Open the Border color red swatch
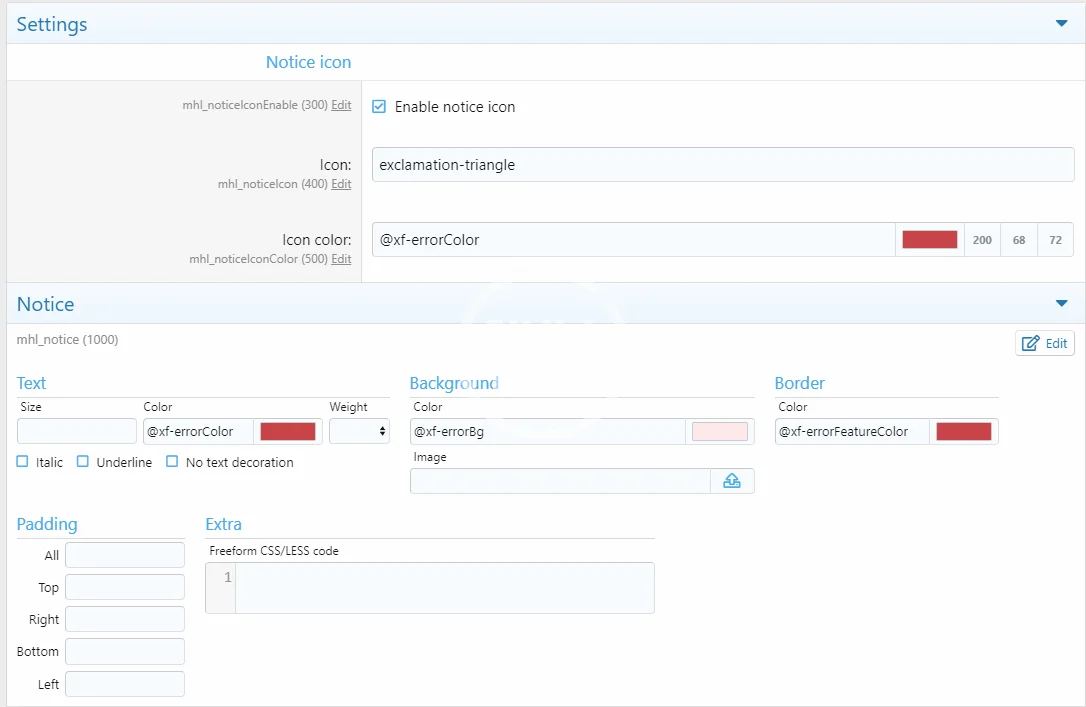This screenshot has height=707, width=1086. pyautogui.click(x=963, y=431)
